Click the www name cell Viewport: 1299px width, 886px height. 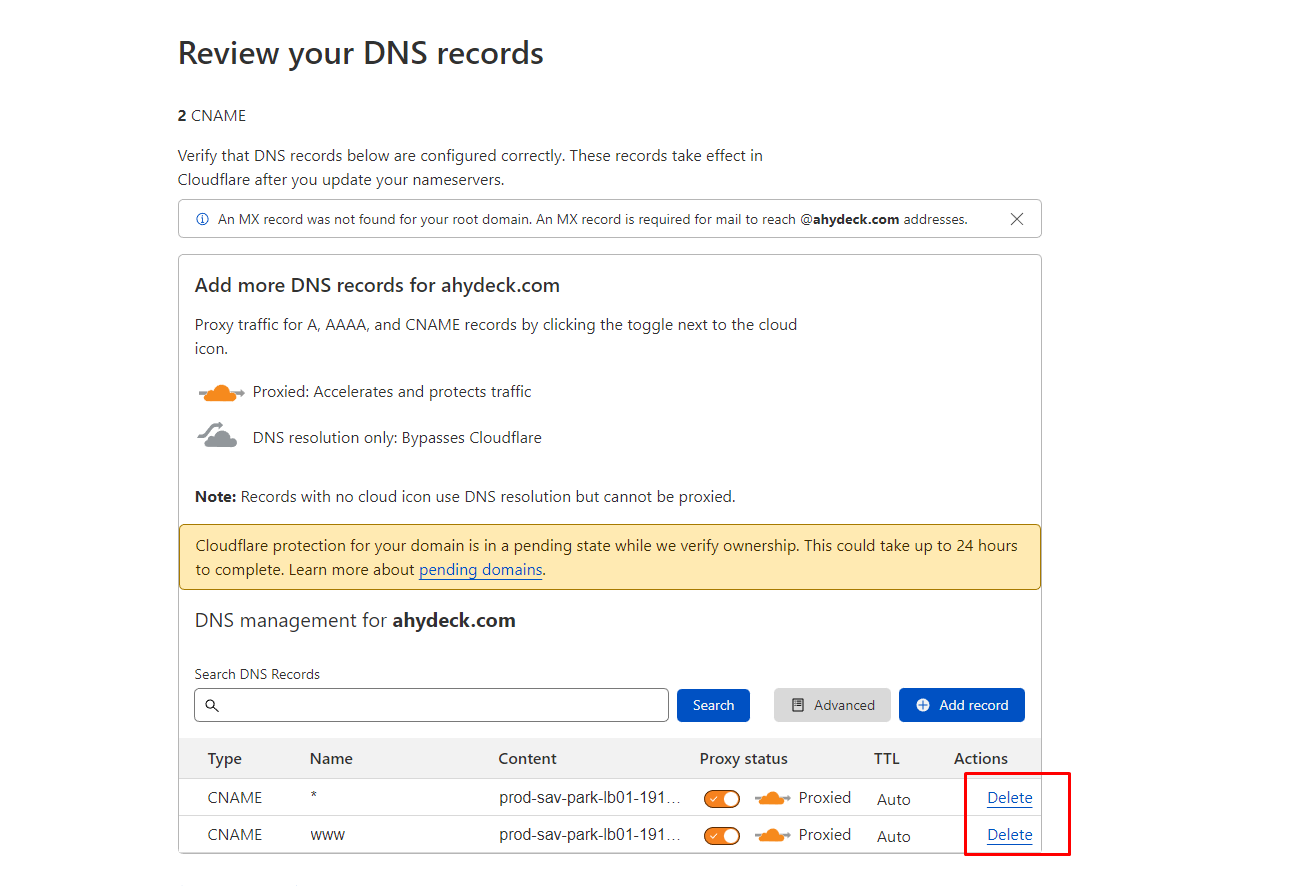point(327,835)
